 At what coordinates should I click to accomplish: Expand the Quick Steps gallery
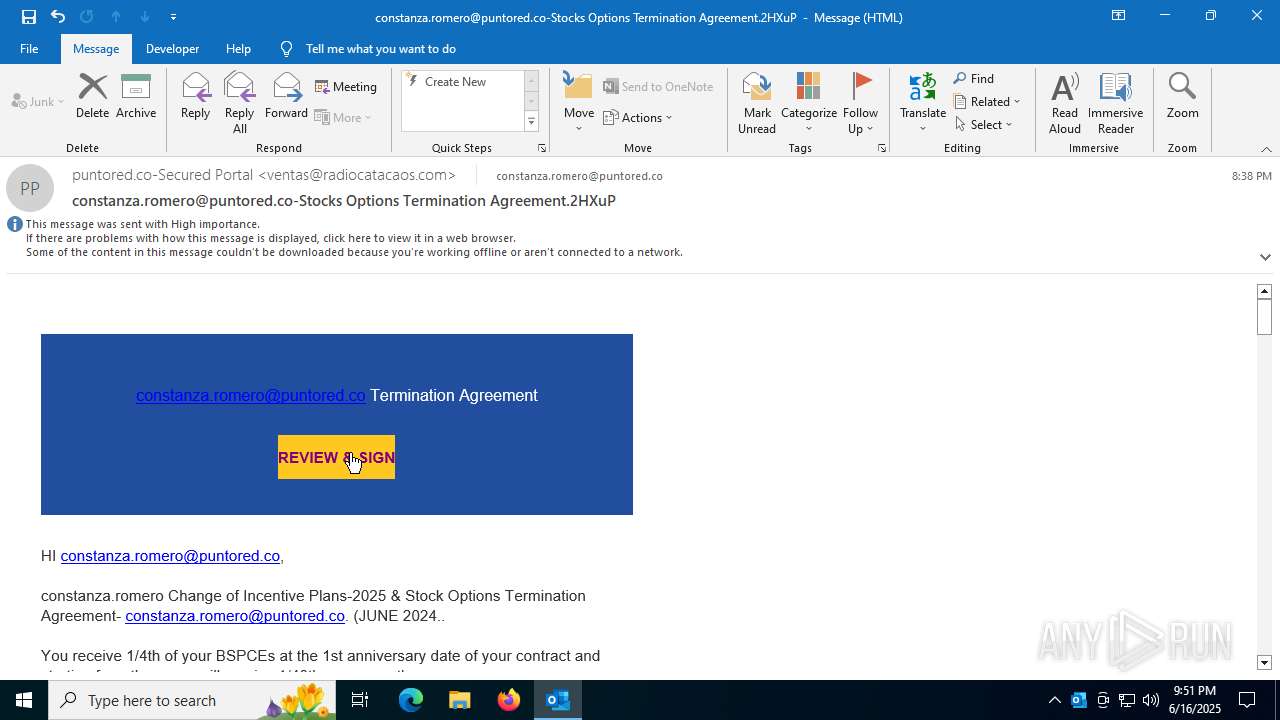tap(531, 122)
